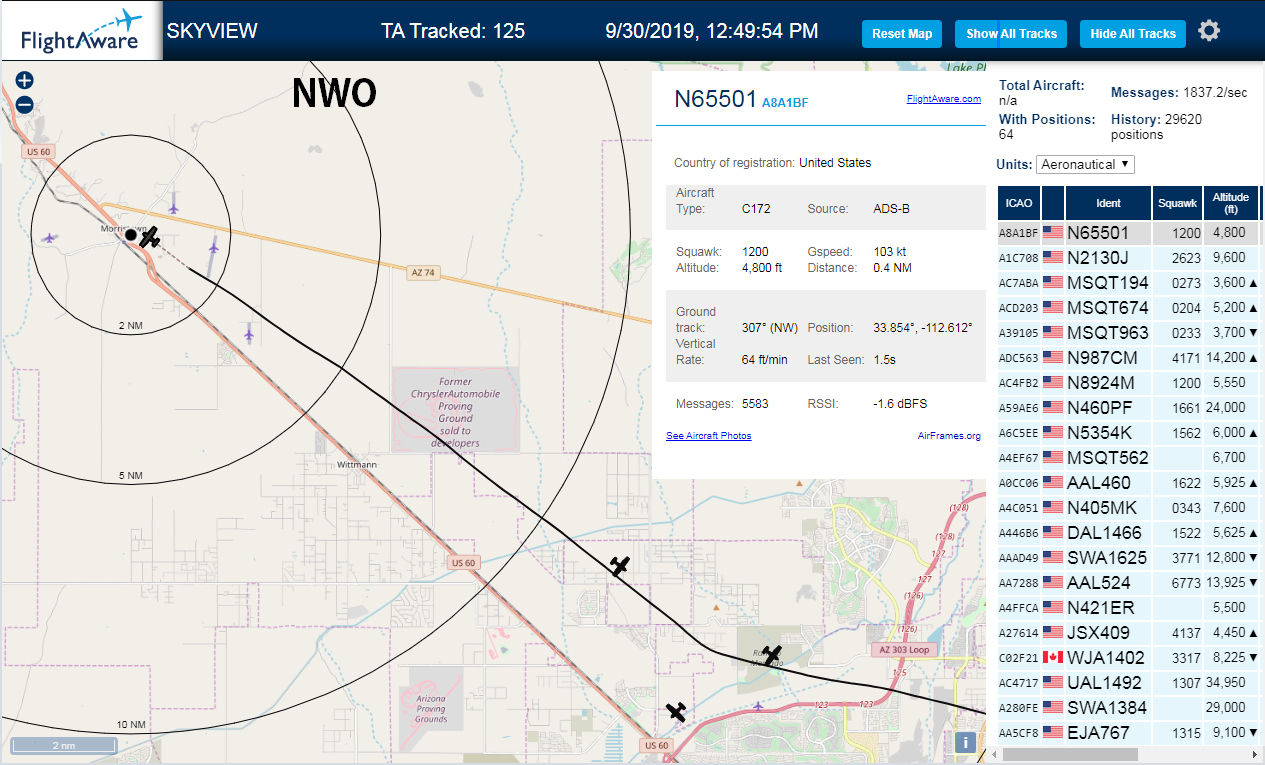Sort table by Ident column
Screen dimensions: 1265x765
point(1108,203)
